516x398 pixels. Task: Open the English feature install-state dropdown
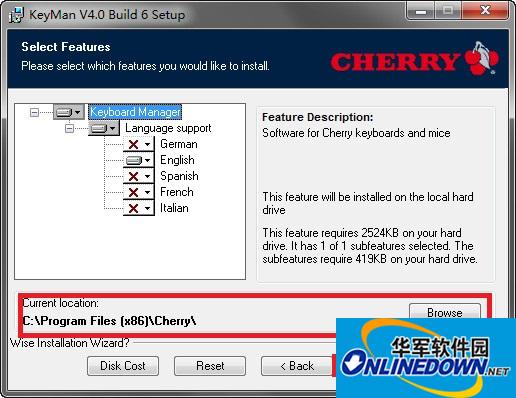point(139,160)
